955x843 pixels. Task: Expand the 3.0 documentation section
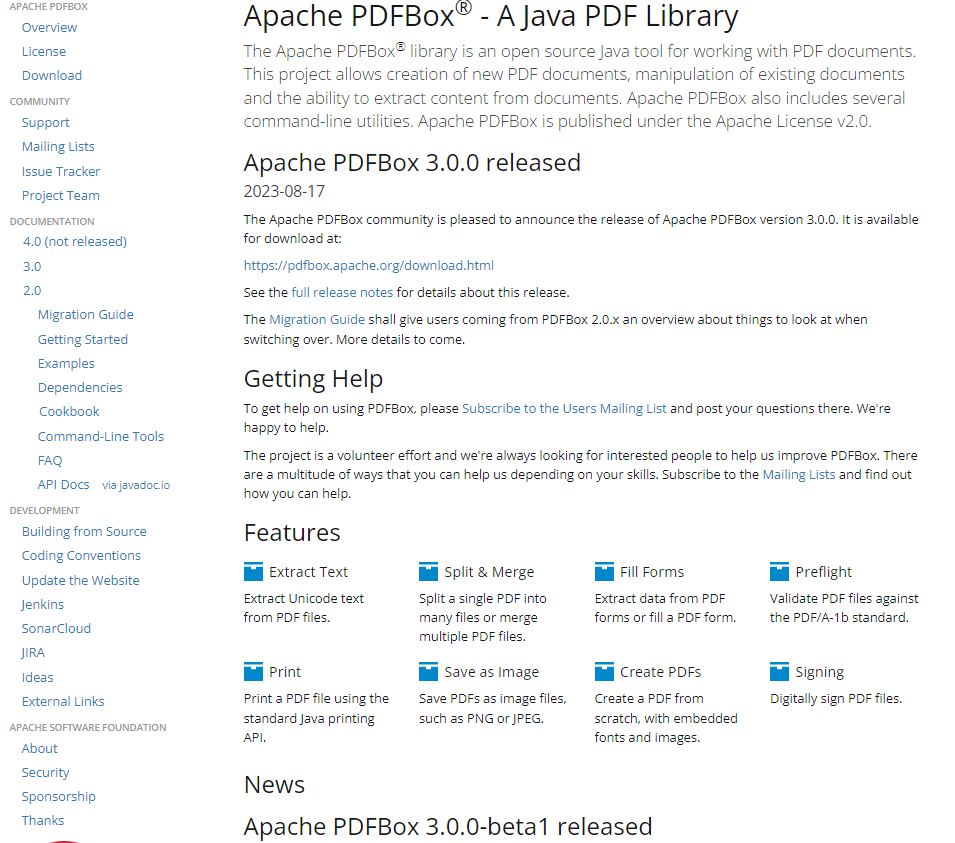pyautogui.click(x=32, y=267)
